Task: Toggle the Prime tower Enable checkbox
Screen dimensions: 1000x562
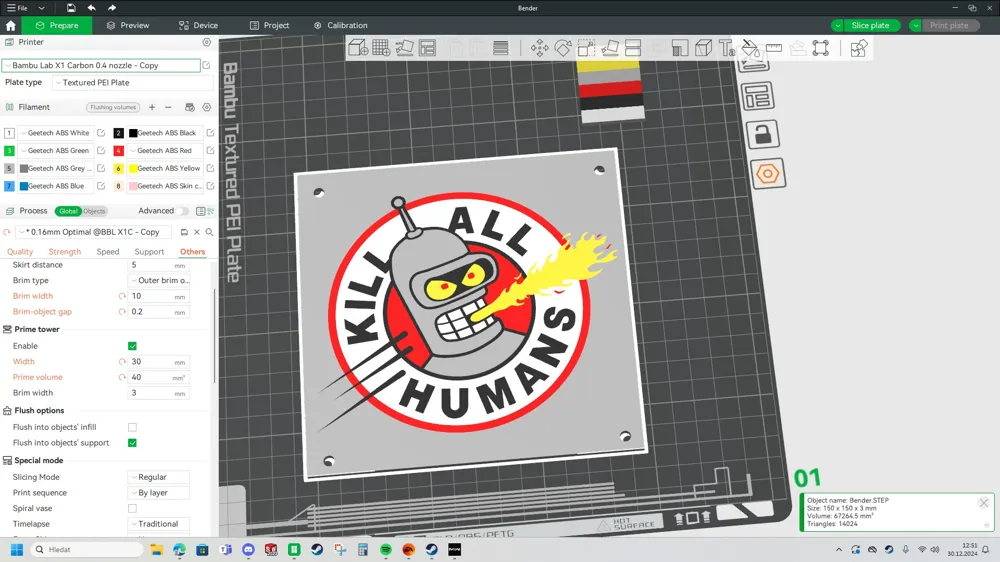Action: (132, 346)
